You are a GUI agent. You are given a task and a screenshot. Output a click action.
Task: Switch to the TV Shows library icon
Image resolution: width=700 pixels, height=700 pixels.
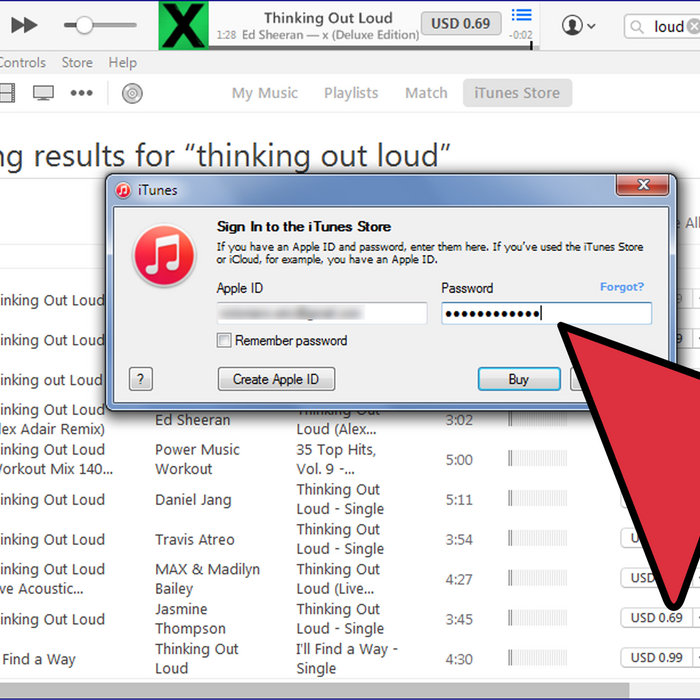click(x=43, y=93)
